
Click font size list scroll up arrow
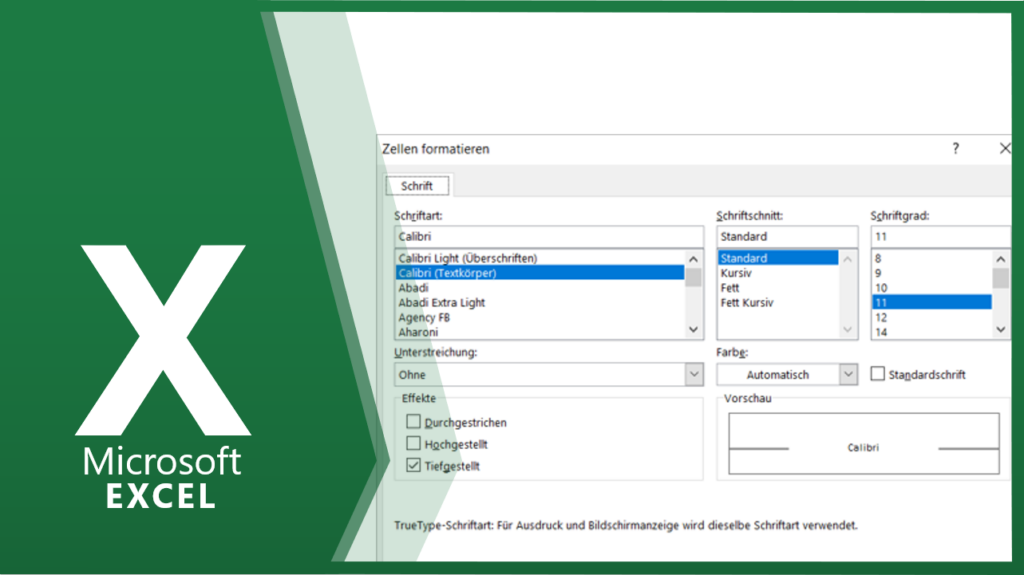pos(1000,259)
